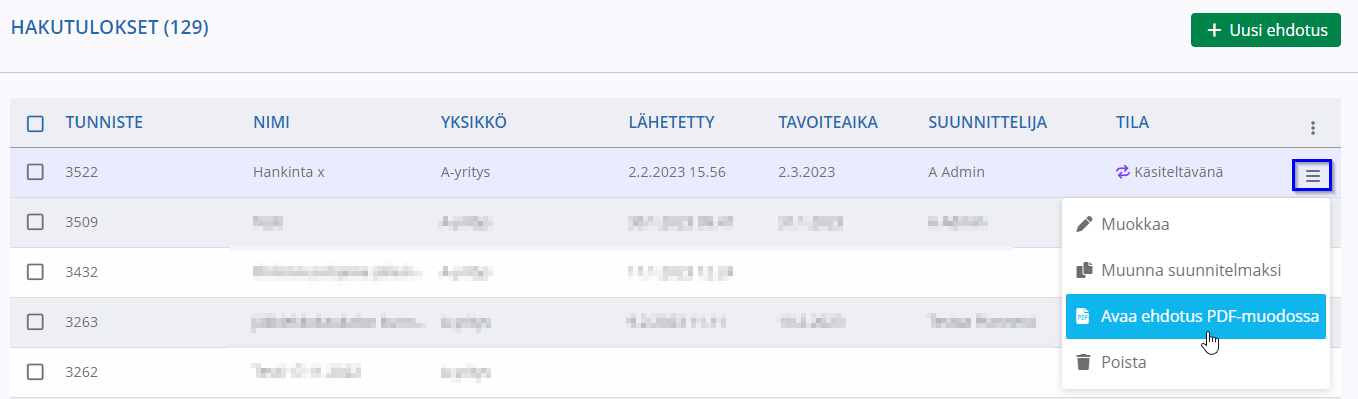Sort by the Tunniste column header
Image resolution: width=1358 pixels, height=399 pixels.
[x=104, y=123]
